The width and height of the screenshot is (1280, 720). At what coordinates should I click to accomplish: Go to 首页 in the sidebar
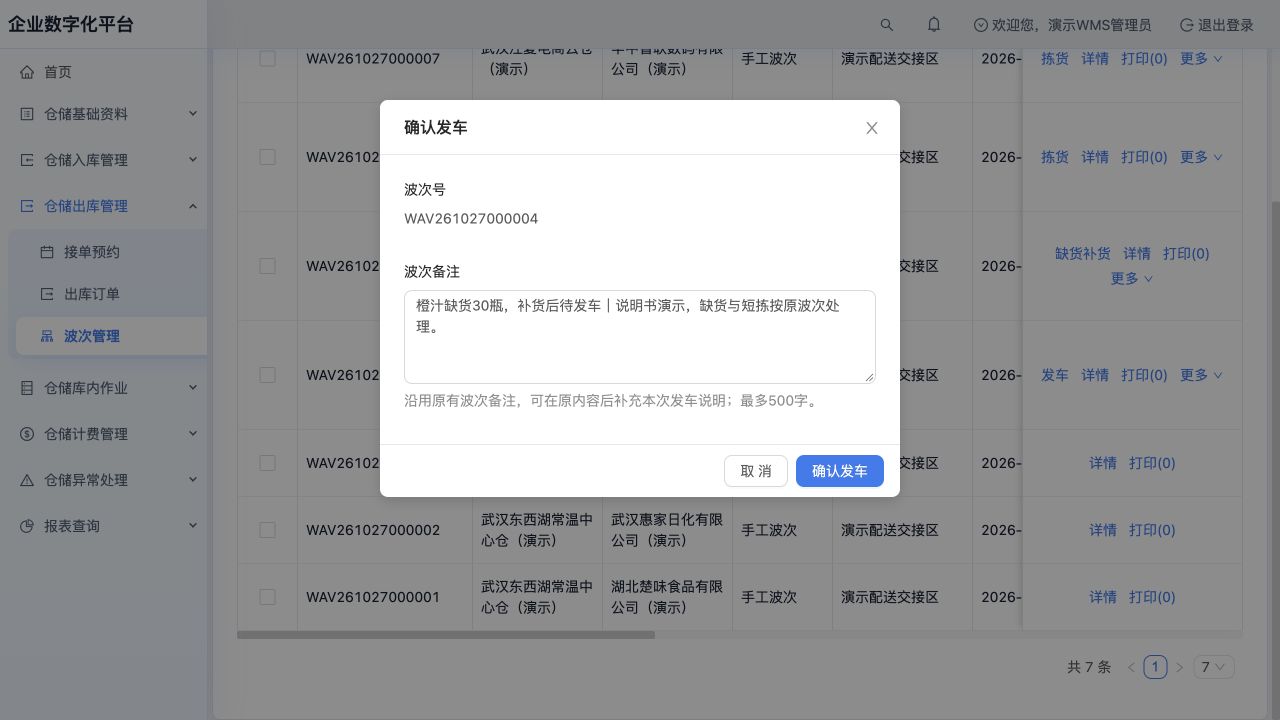click(x=103, y=72)
